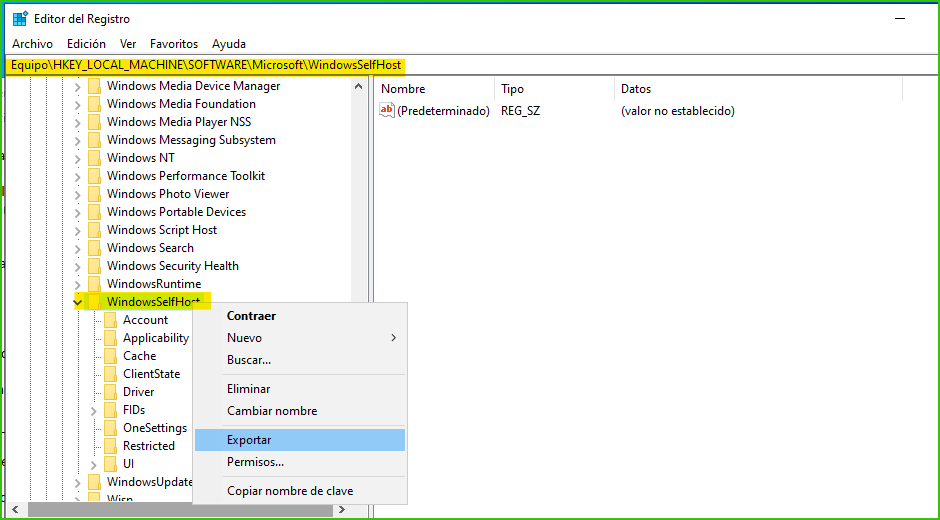Click the horizontal scrollbar thumb of tree
The height and width of the screenshot is (520, 940).
click(x=180, y=510)
